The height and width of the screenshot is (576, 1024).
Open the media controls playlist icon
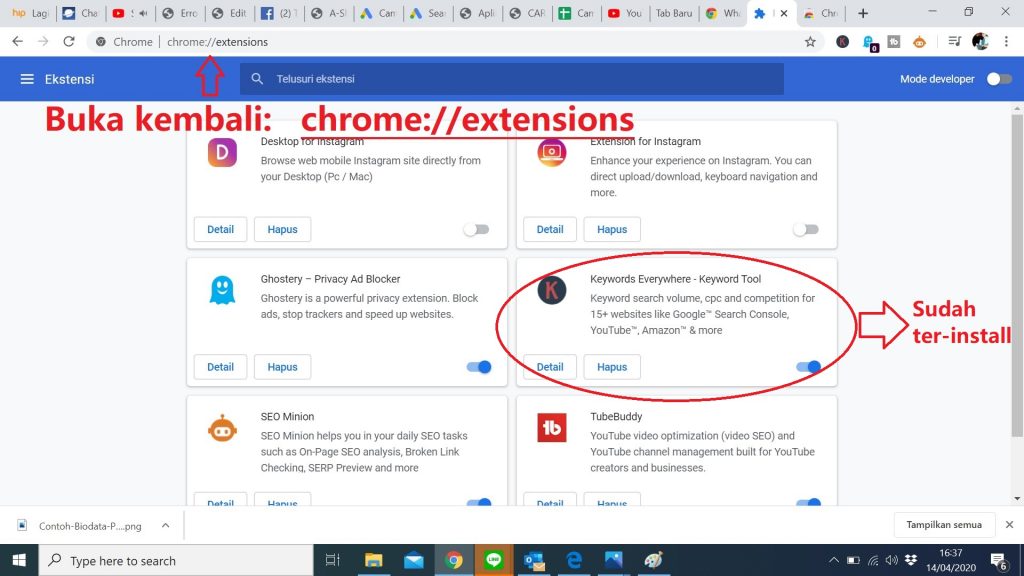point(954,42)
